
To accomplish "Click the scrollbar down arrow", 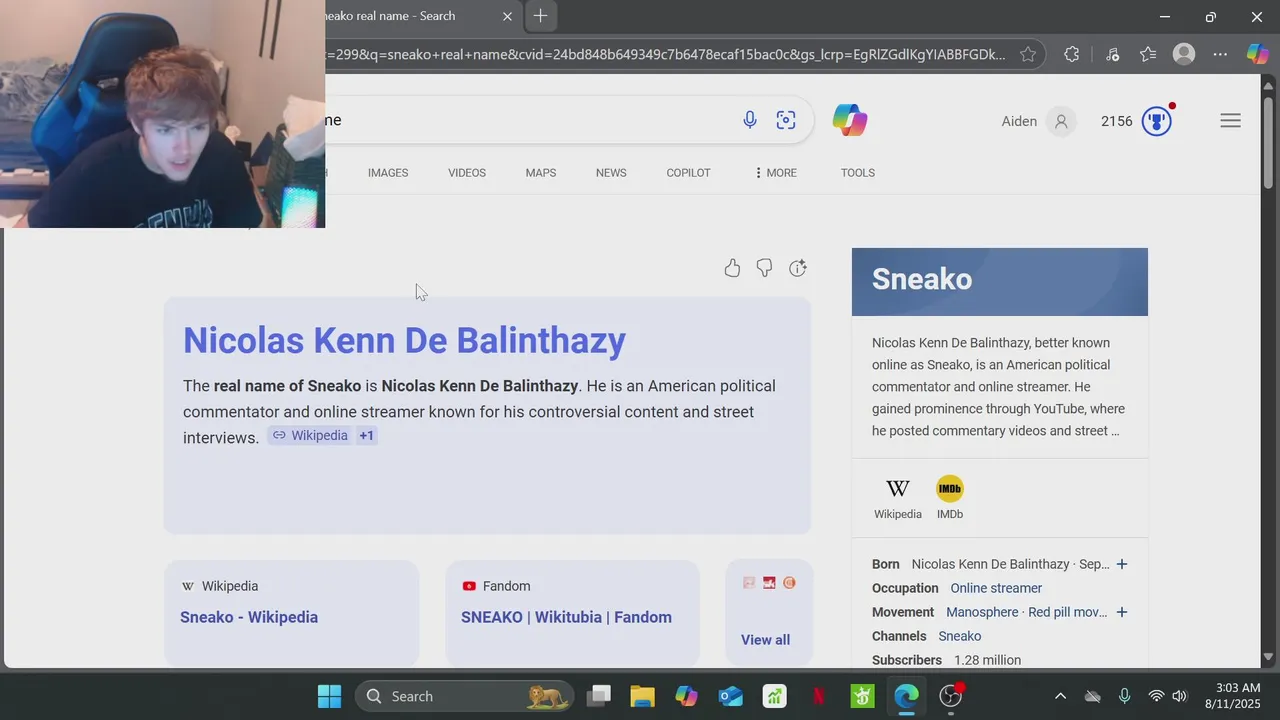I will pos(1268,658).
